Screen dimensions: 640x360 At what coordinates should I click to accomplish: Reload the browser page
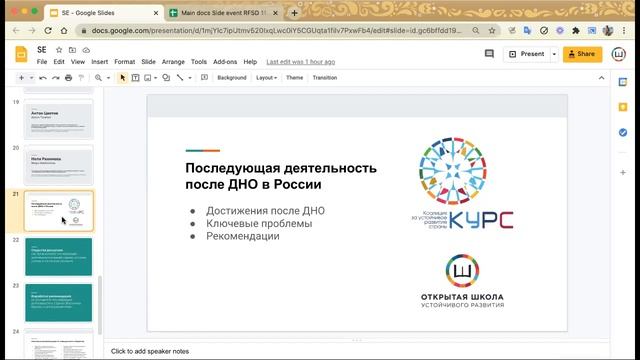point(48,31)
